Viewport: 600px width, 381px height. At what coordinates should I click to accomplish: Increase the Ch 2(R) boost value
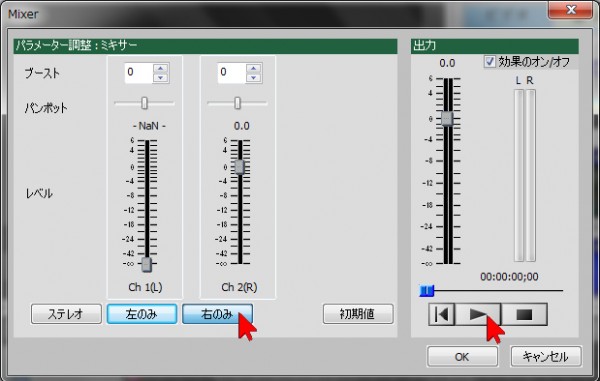pyautogui.click(x=254, y=68)
